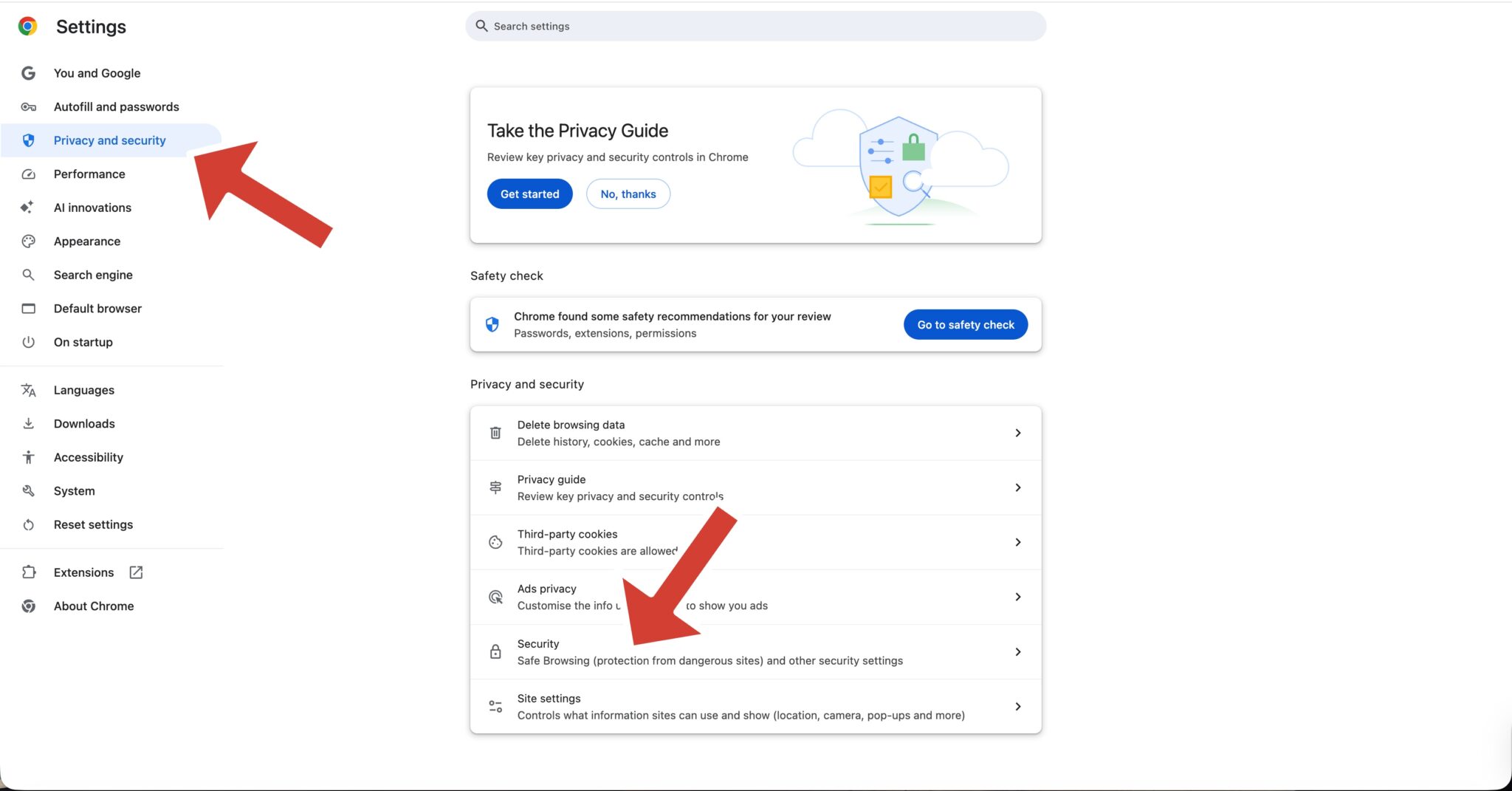Click the Get started button
Viewport: 1512px width, 791px height.
pyautogui.click(x=530, y=194)
